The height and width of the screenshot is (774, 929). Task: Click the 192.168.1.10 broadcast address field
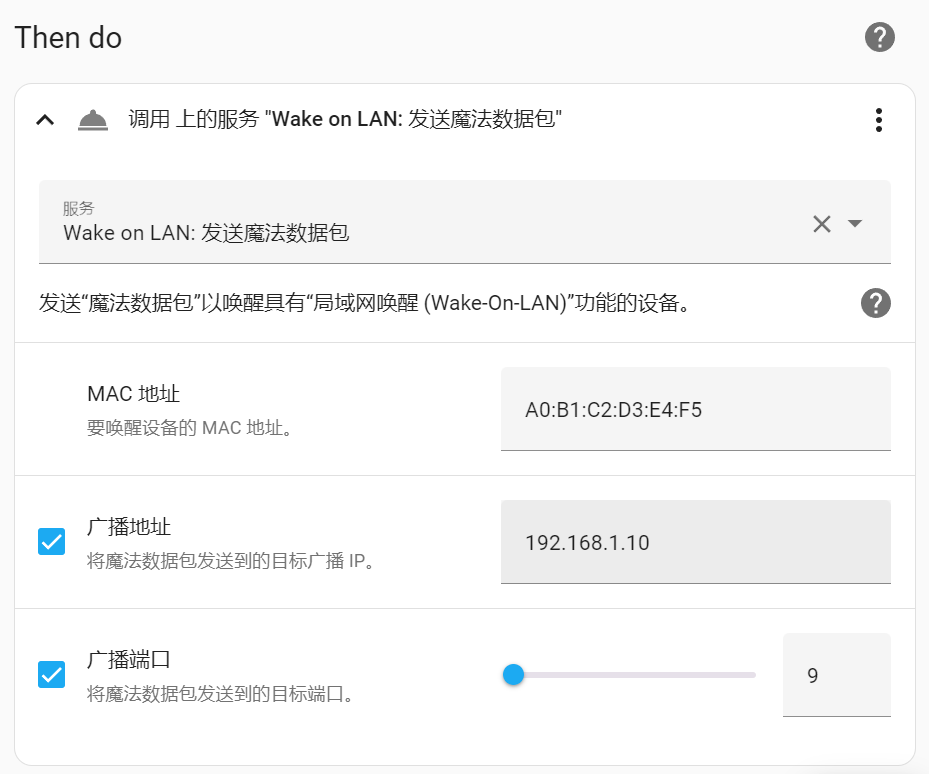tap(695, 542)
